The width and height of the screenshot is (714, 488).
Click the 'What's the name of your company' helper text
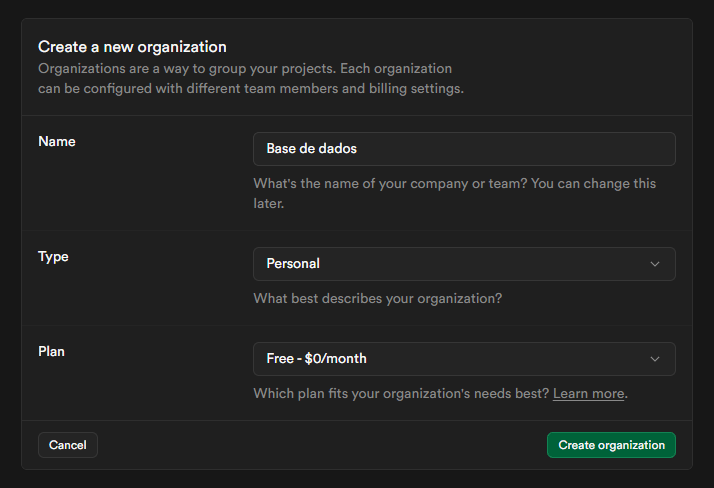coord(454,193)
